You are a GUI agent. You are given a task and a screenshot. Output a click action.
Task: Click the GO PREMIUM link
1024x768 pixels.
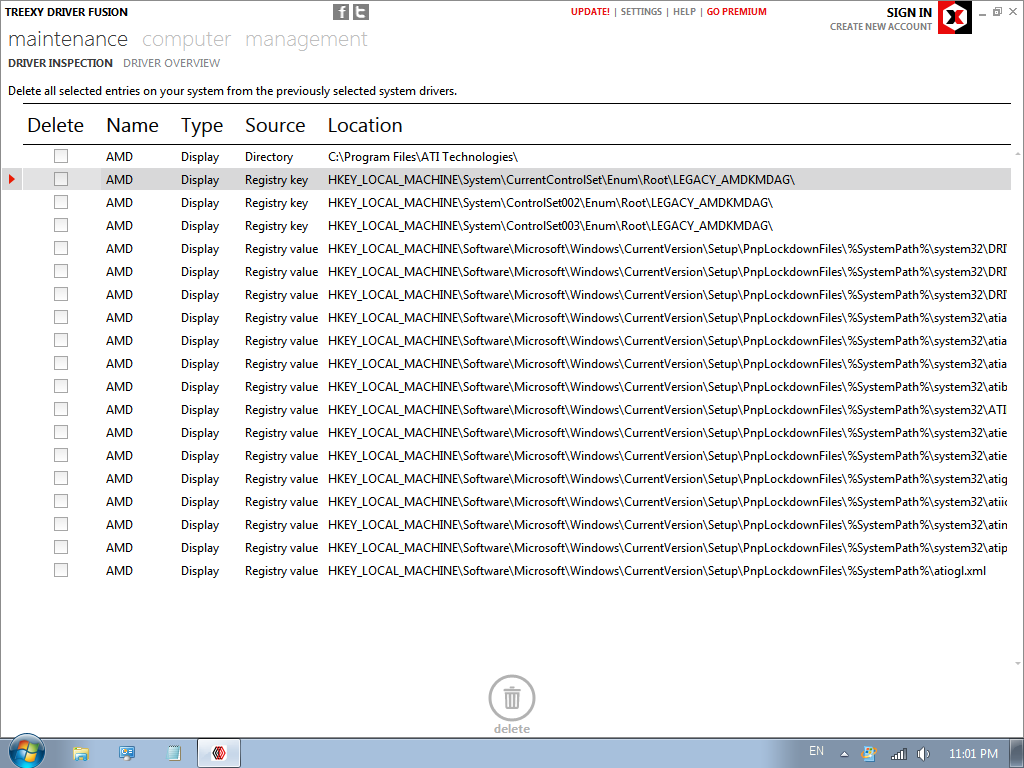pos(737,12)
